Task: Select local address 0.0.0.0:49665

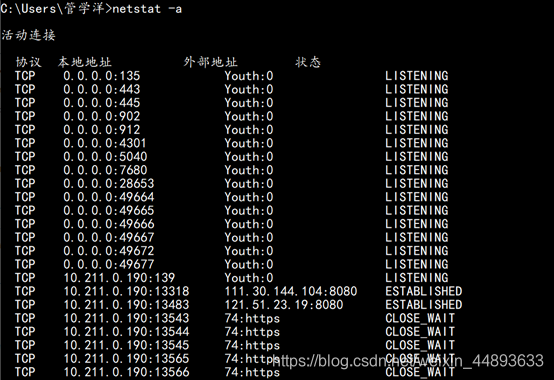Action: 109,210
